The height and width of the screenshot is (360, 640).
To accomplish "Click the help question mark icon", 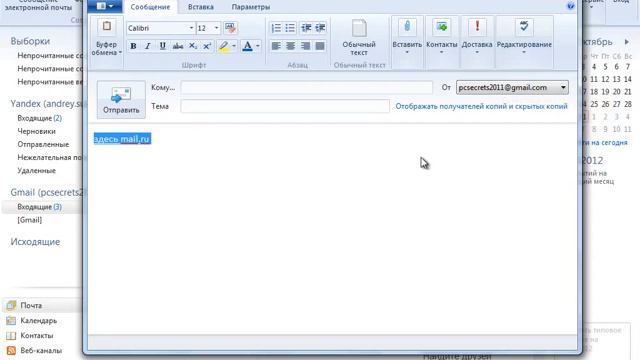I will point(571,6).
